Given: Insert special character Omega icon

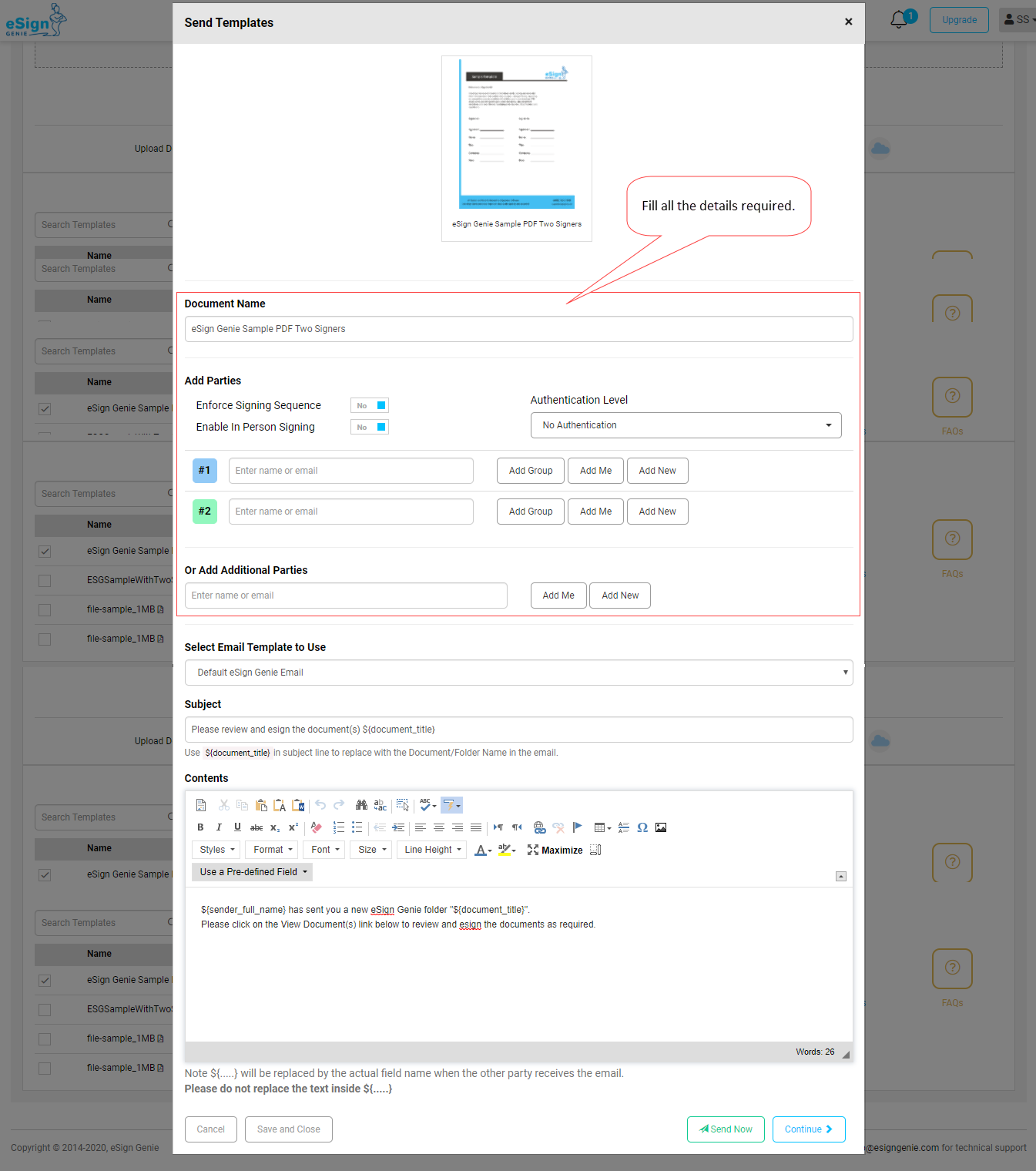Looking at the screenshot, I should point(642,827).
